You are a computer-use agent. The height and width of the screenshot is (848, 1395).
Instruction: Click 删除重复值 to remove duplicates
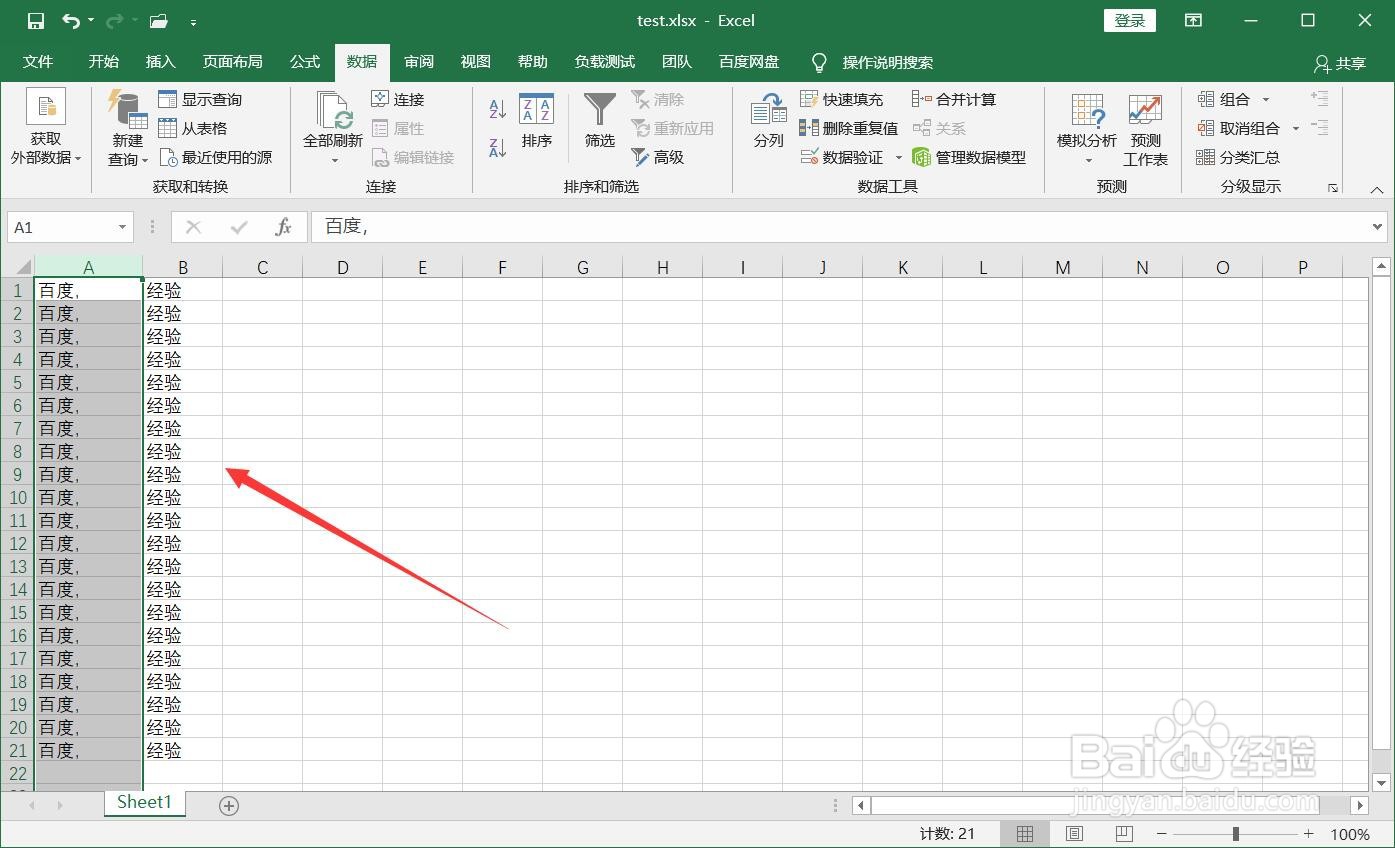point(849,128)
